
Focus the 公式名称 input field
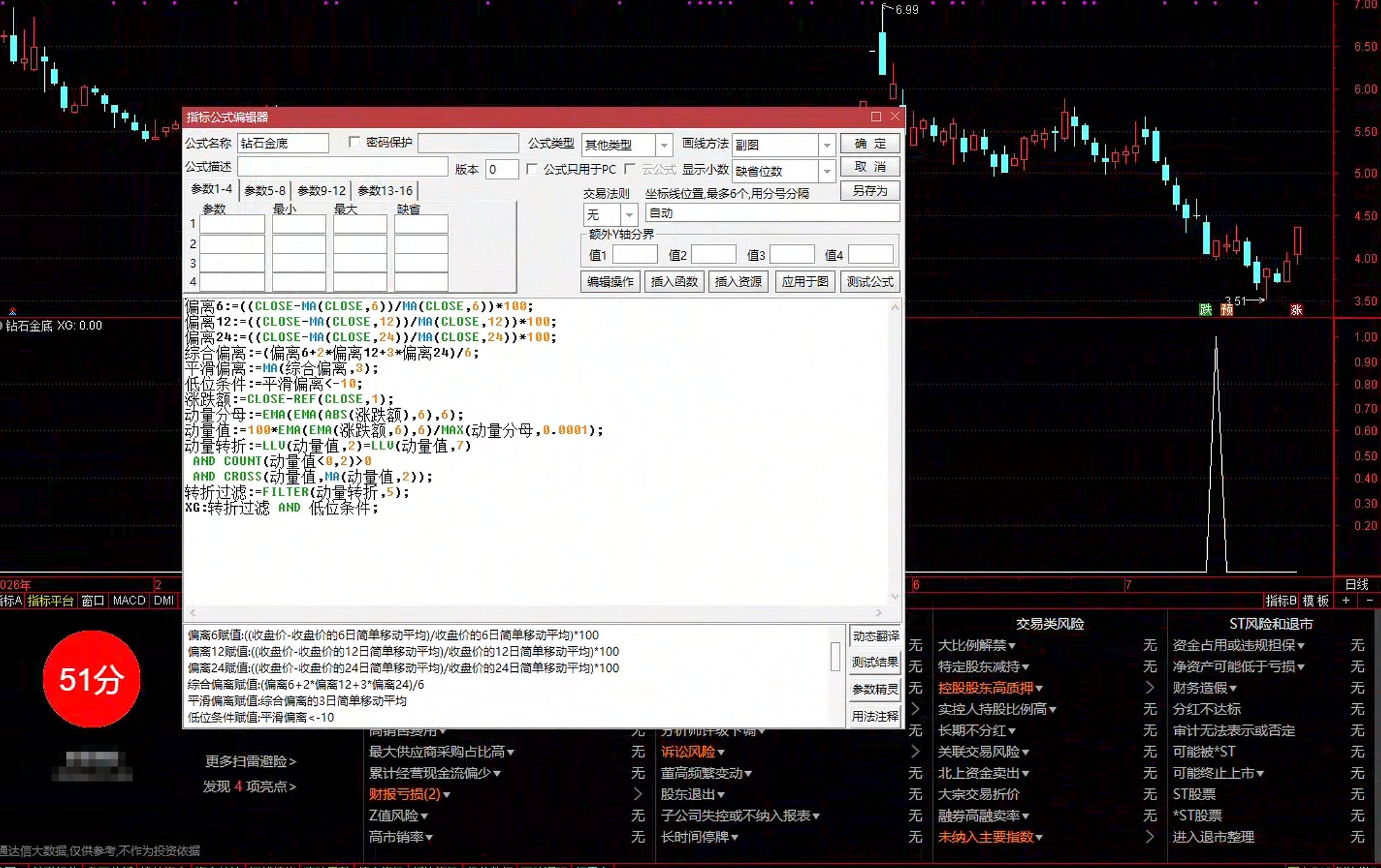pos(283,144)
